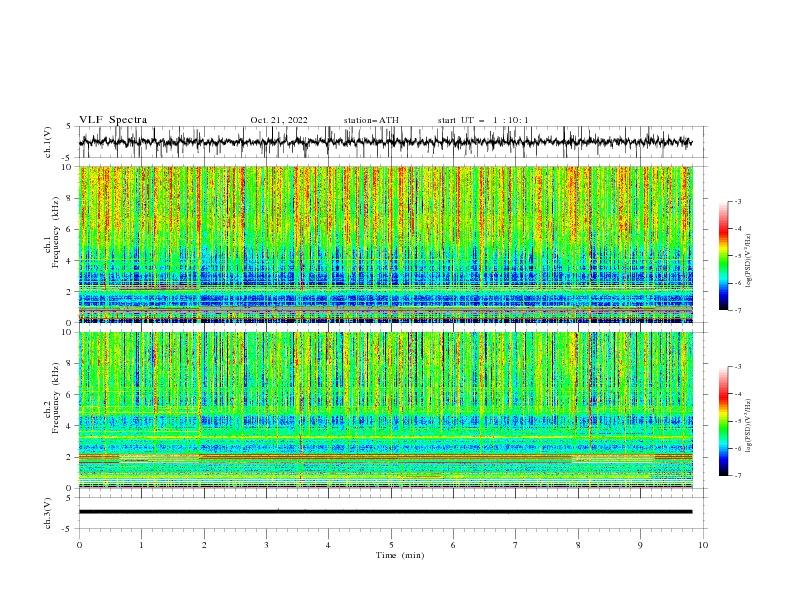
Task: Click time axis tick label "2"
Action: [x=204, y=545]
